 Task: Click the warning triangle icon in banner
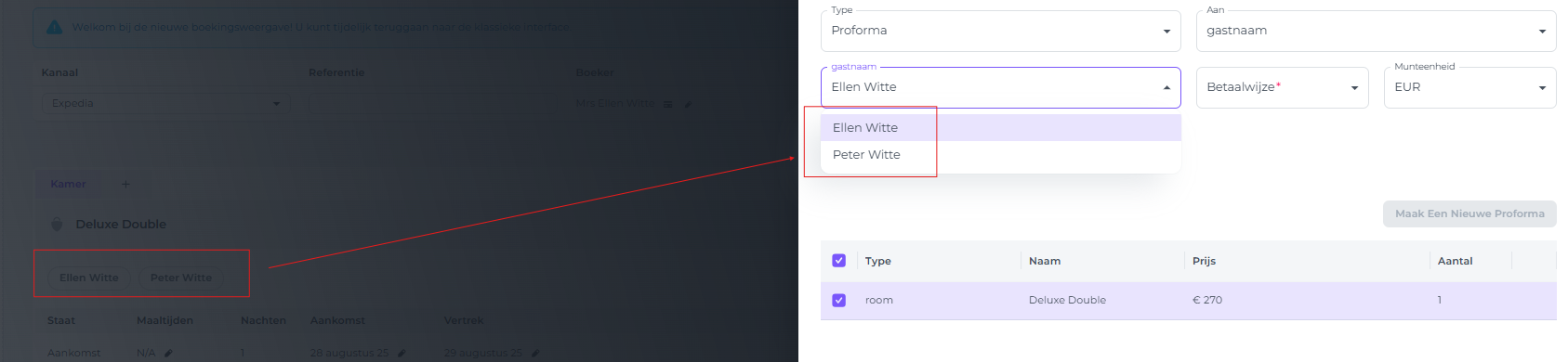[x=55, y=27]
